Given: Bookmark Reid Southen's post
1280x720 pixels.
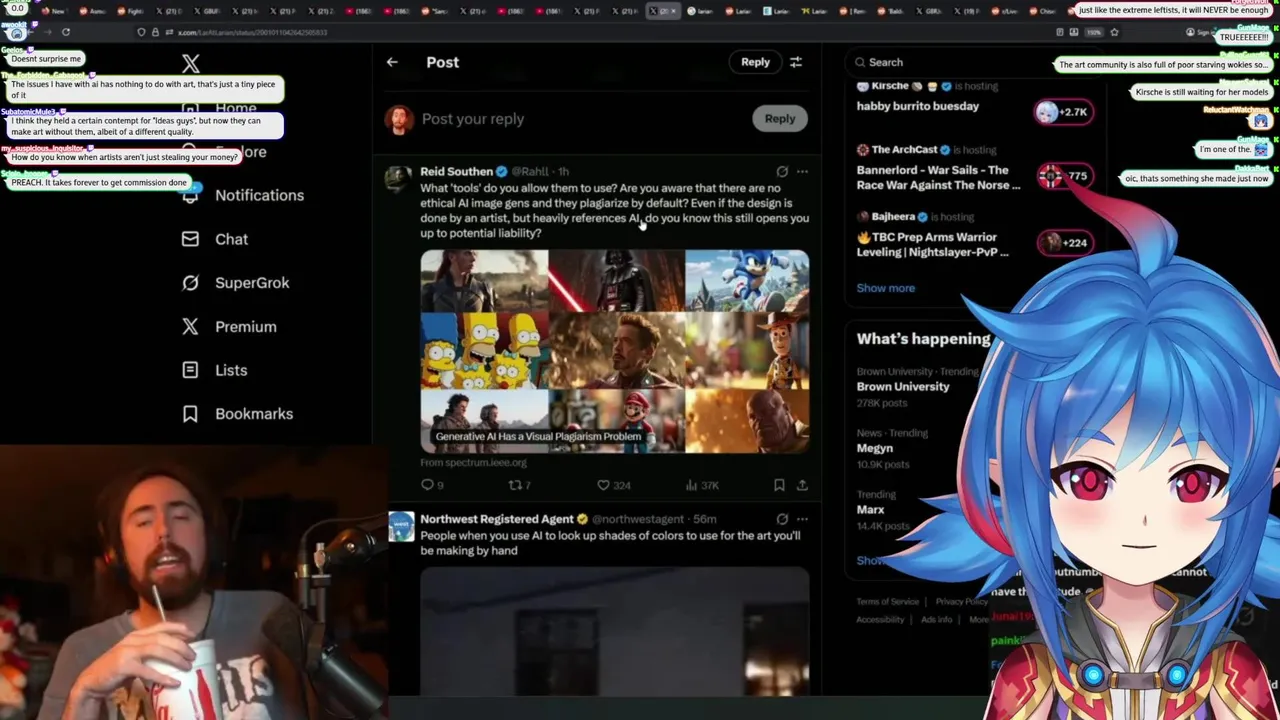Looking at the screenshot, I should point(779,485).
